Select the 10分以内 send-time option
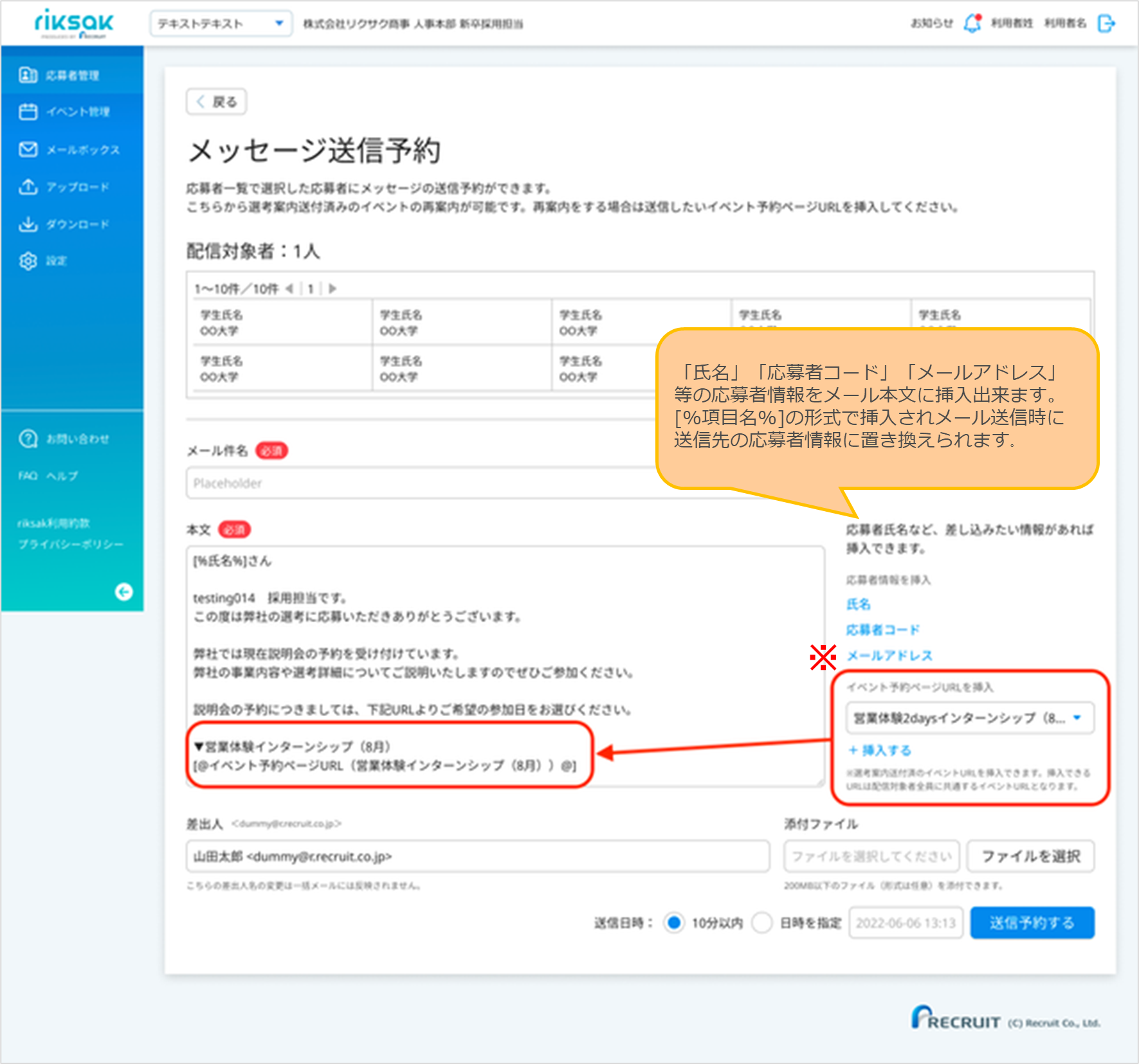The image size is (1139, 1064). (x=674, y=923)
